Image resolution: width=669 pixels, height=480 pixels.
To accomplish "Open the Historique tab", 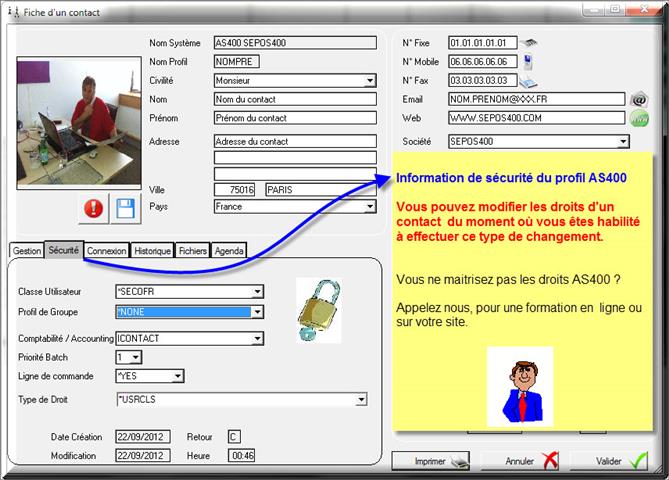I will click(152, 251).
